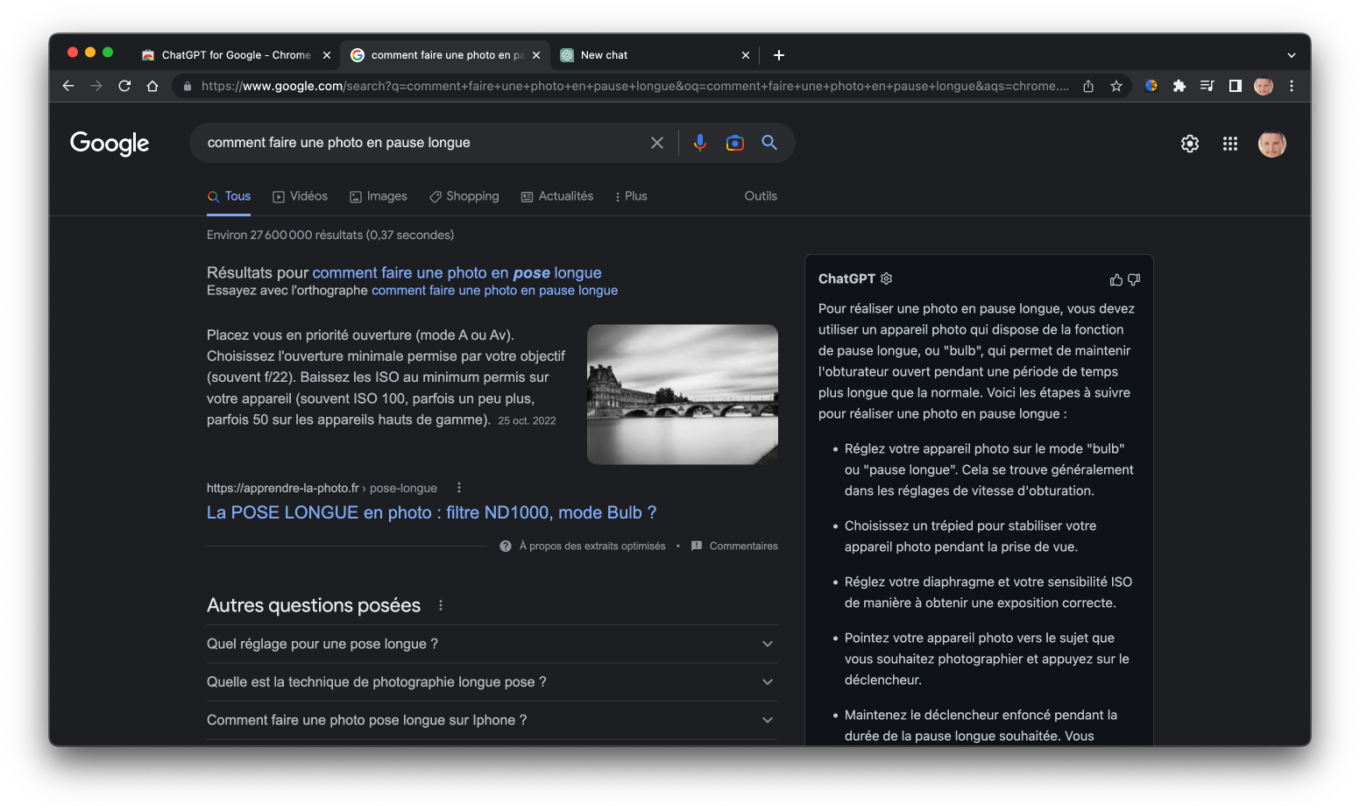Open Chrome profile avatar in toolbar
The width and height of the screenshot is (1360, 811).
coord(1263,86)
